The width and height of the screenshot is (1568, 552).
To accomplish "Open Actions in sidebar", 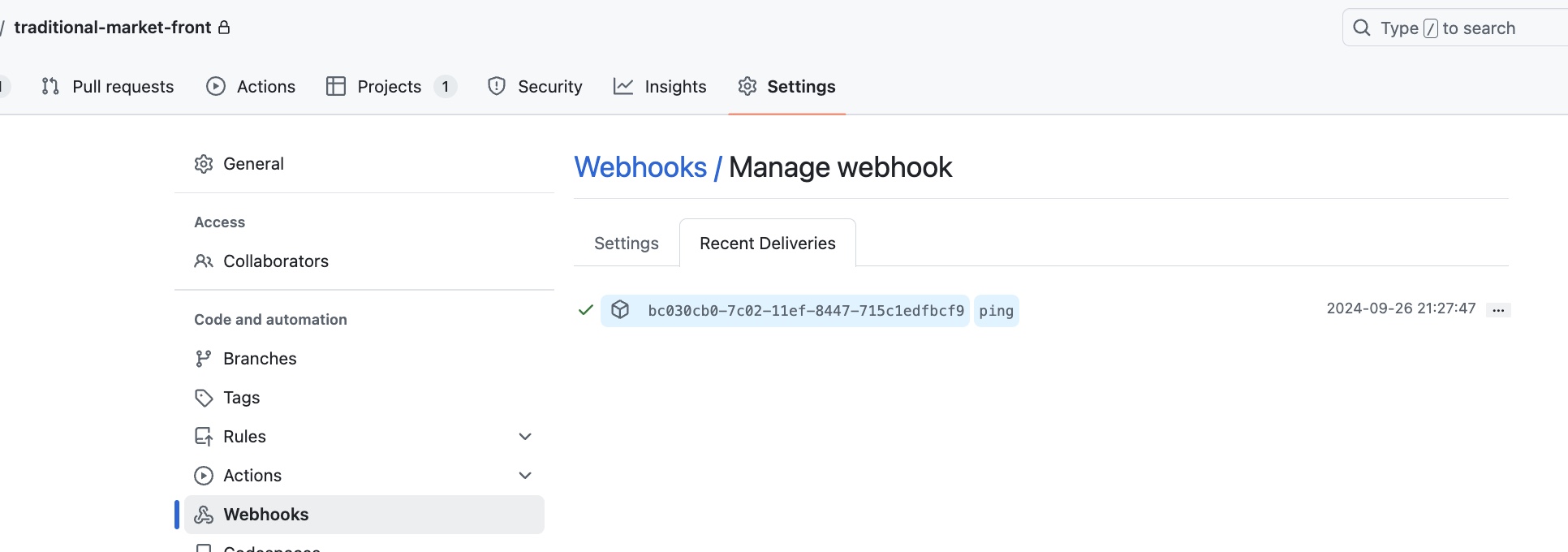I will click(364, 476).
